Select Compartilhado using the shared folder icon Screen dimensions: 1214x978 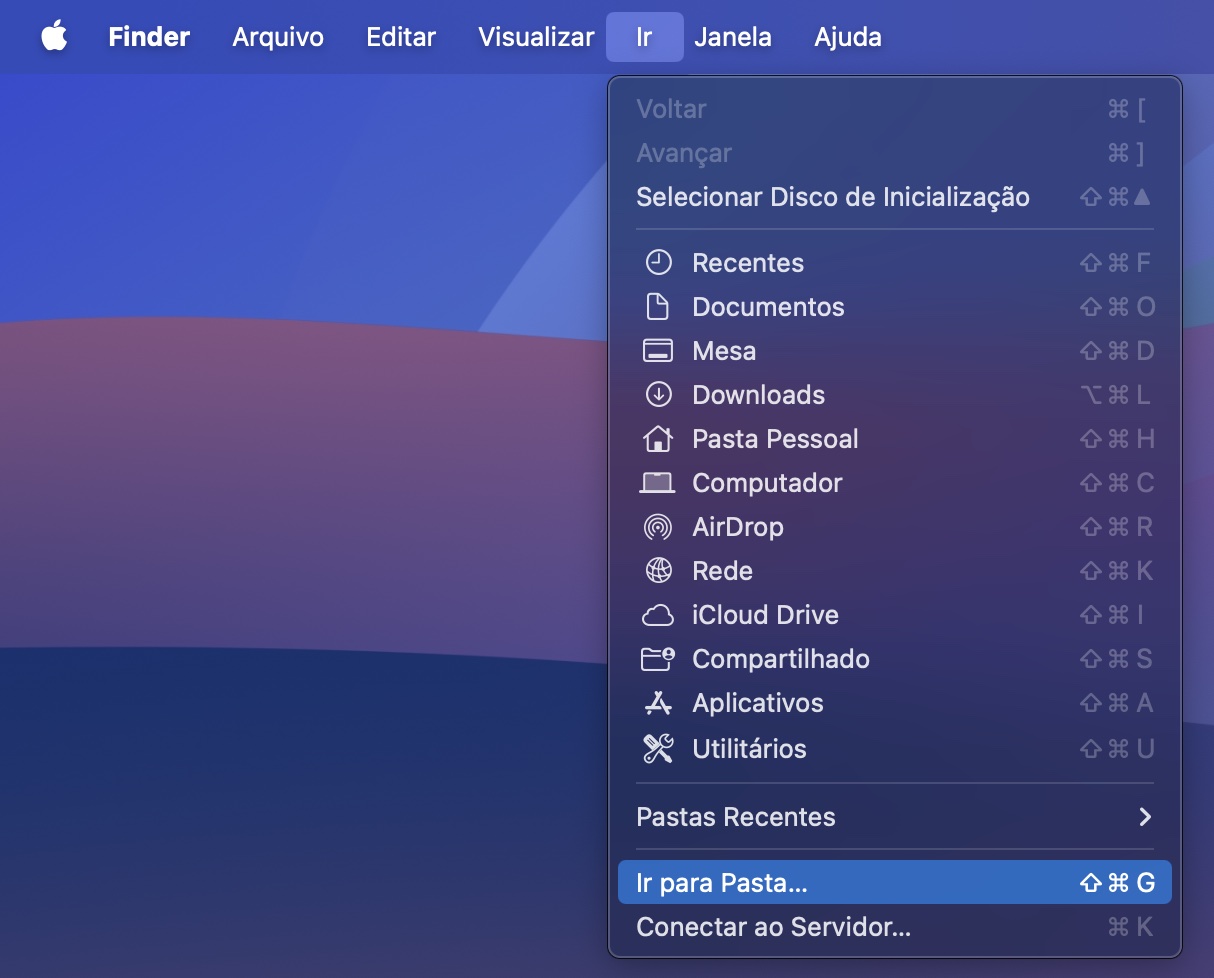[658, 658]
